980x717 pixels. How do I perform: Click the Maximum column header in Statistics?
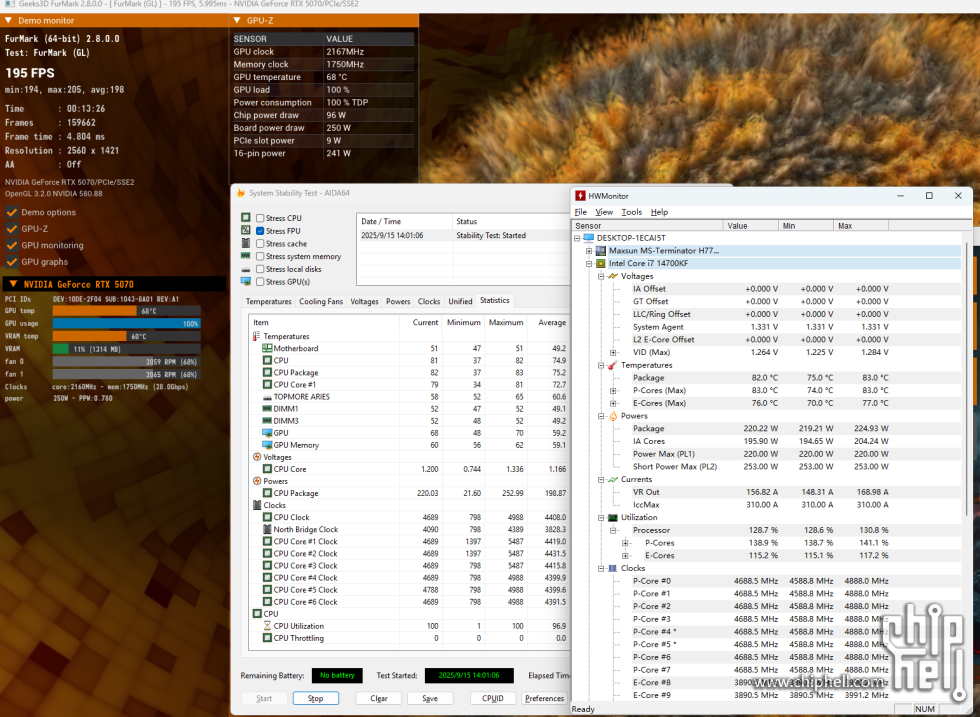506,323
